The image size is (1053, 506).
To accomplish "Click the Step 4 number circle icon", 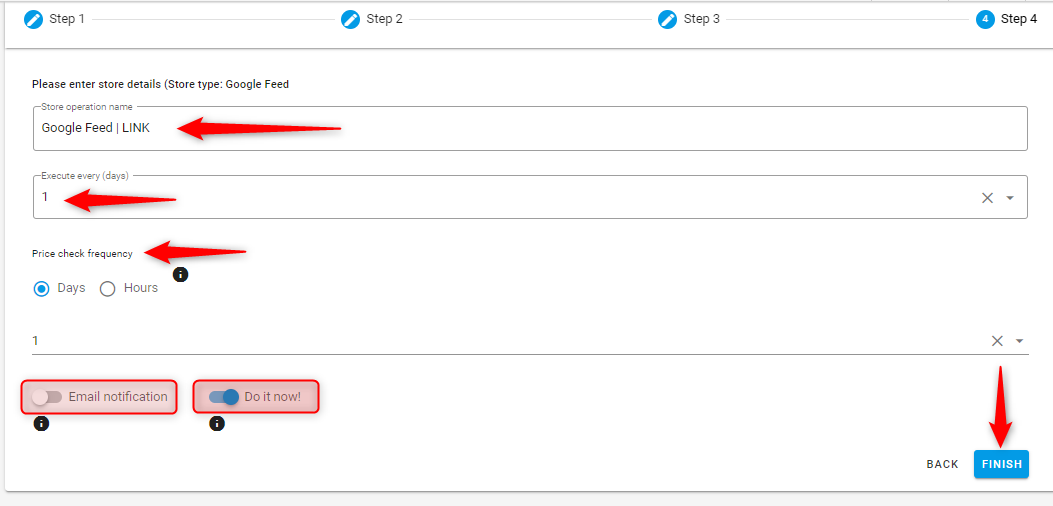I will click(985, 19).
